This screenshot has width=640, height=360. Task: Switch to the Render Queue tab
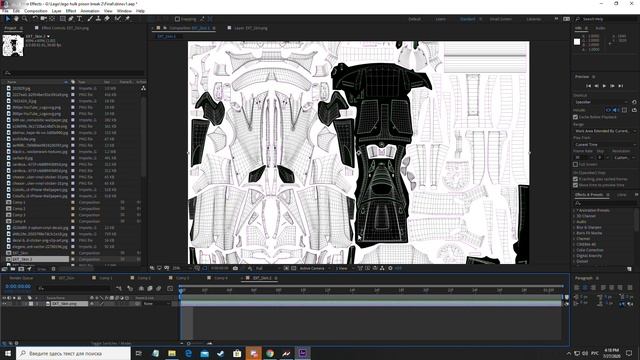(x=21, y=278)
